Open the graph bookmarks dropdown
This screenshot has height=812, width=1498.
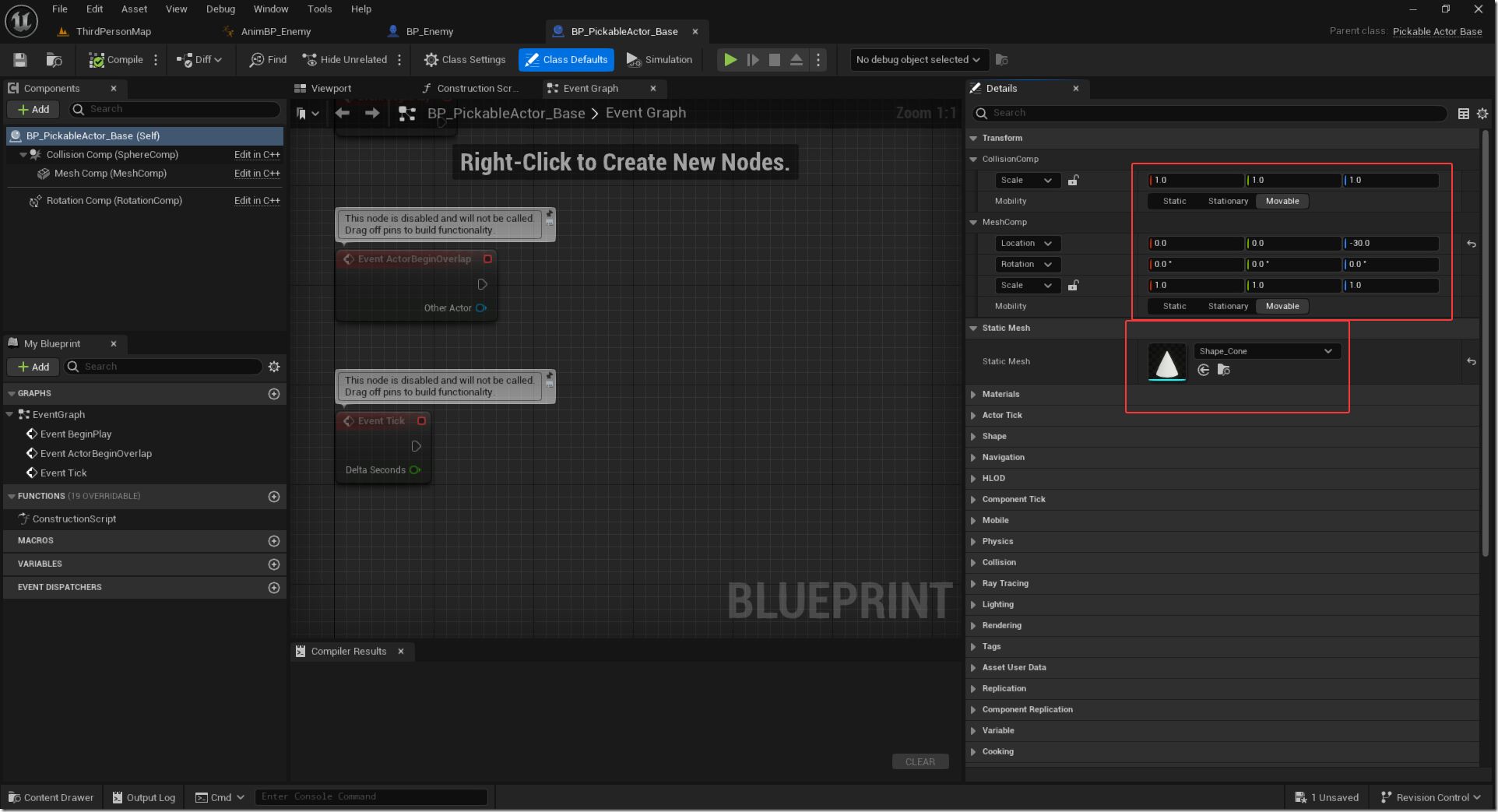pyautogui.click(x=308, y=114)
